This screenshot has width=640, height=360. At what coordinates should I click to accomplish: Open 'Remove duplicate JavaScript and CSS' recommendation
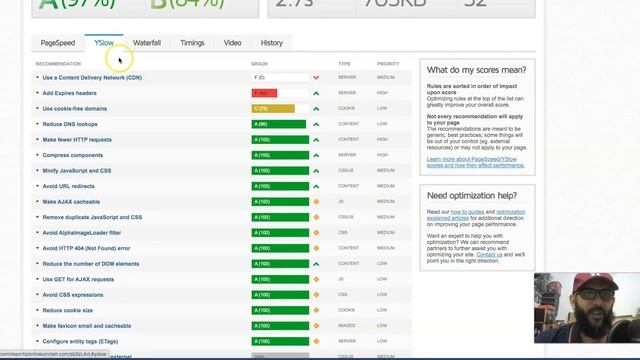click(92, 217)
